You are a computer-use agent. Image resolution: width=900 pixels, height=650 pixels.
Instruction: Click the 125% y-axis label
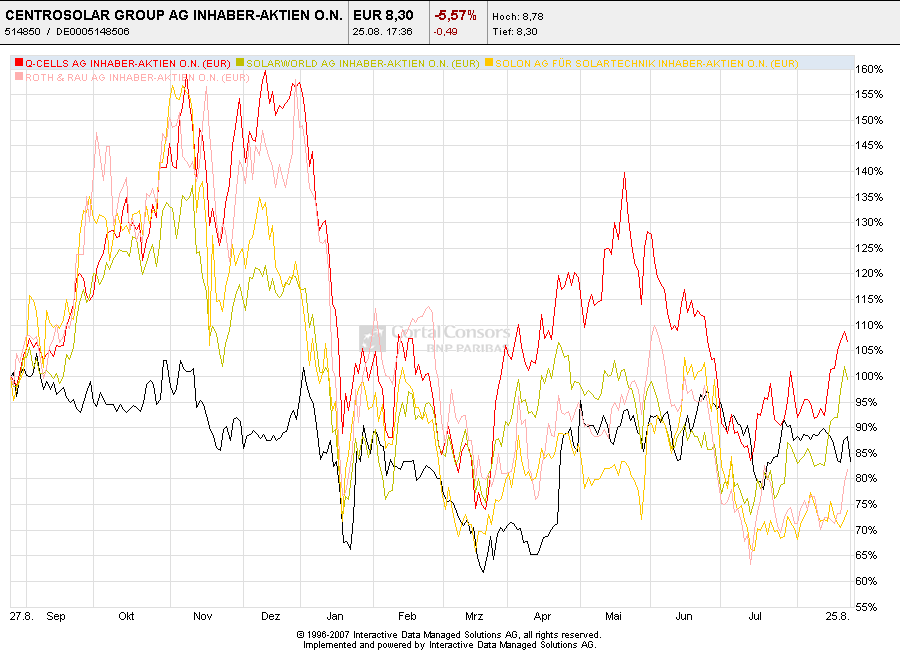coord(869,248)
